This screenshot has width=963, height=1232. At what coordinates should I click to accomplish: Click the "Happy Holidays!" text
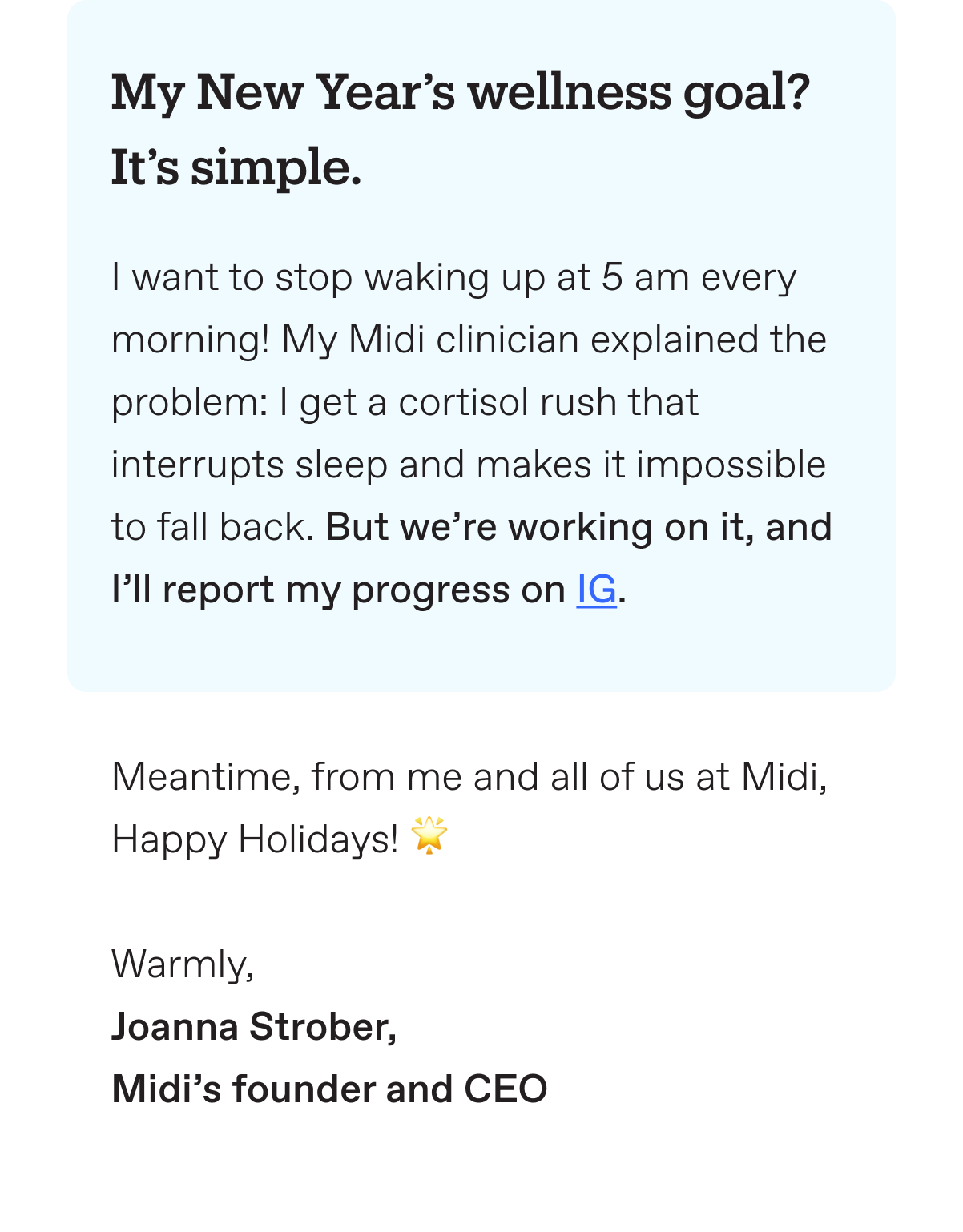click(x=255, y=839)
